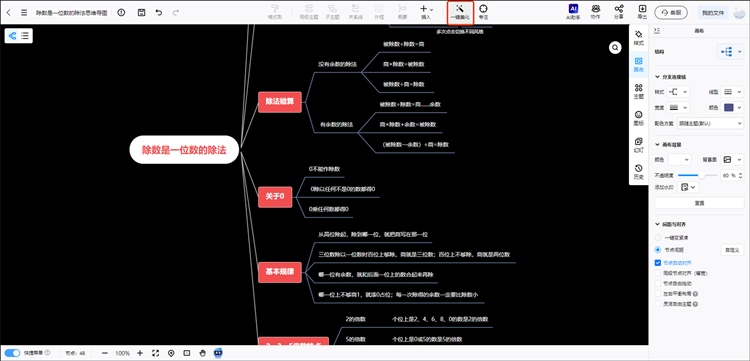Collapse the 画布背景 section

(x=657, y=144)
